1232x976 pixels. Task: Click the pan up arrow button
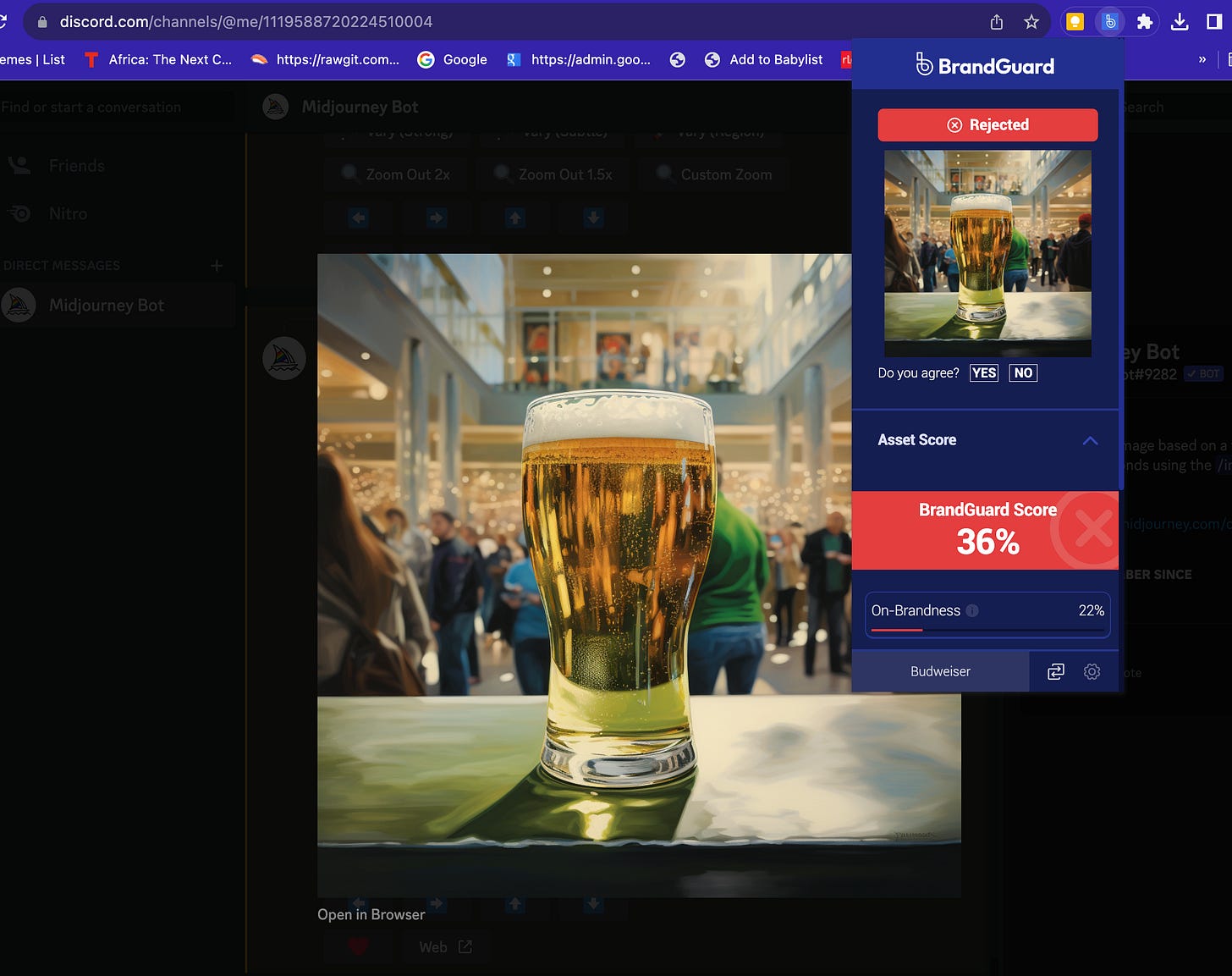(x=514, y=218)
